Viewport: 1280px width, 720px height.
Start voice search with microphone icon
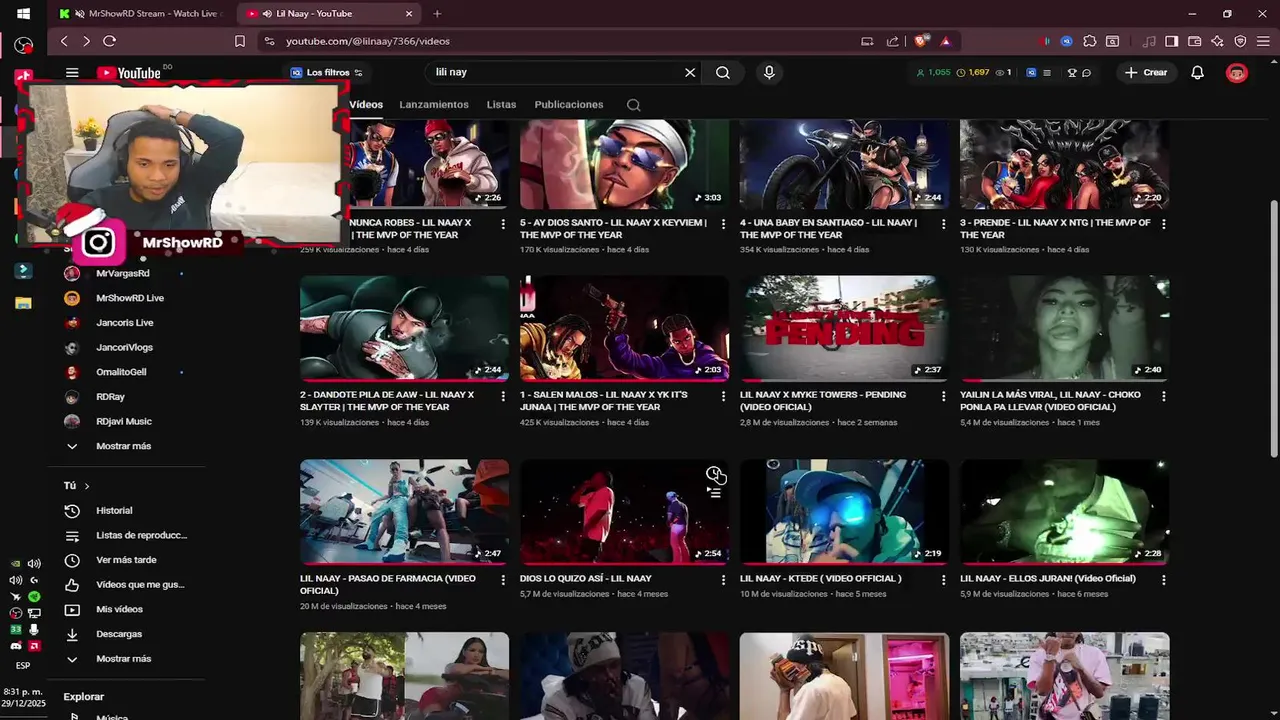pyautogui.click(x=769, y=72)
